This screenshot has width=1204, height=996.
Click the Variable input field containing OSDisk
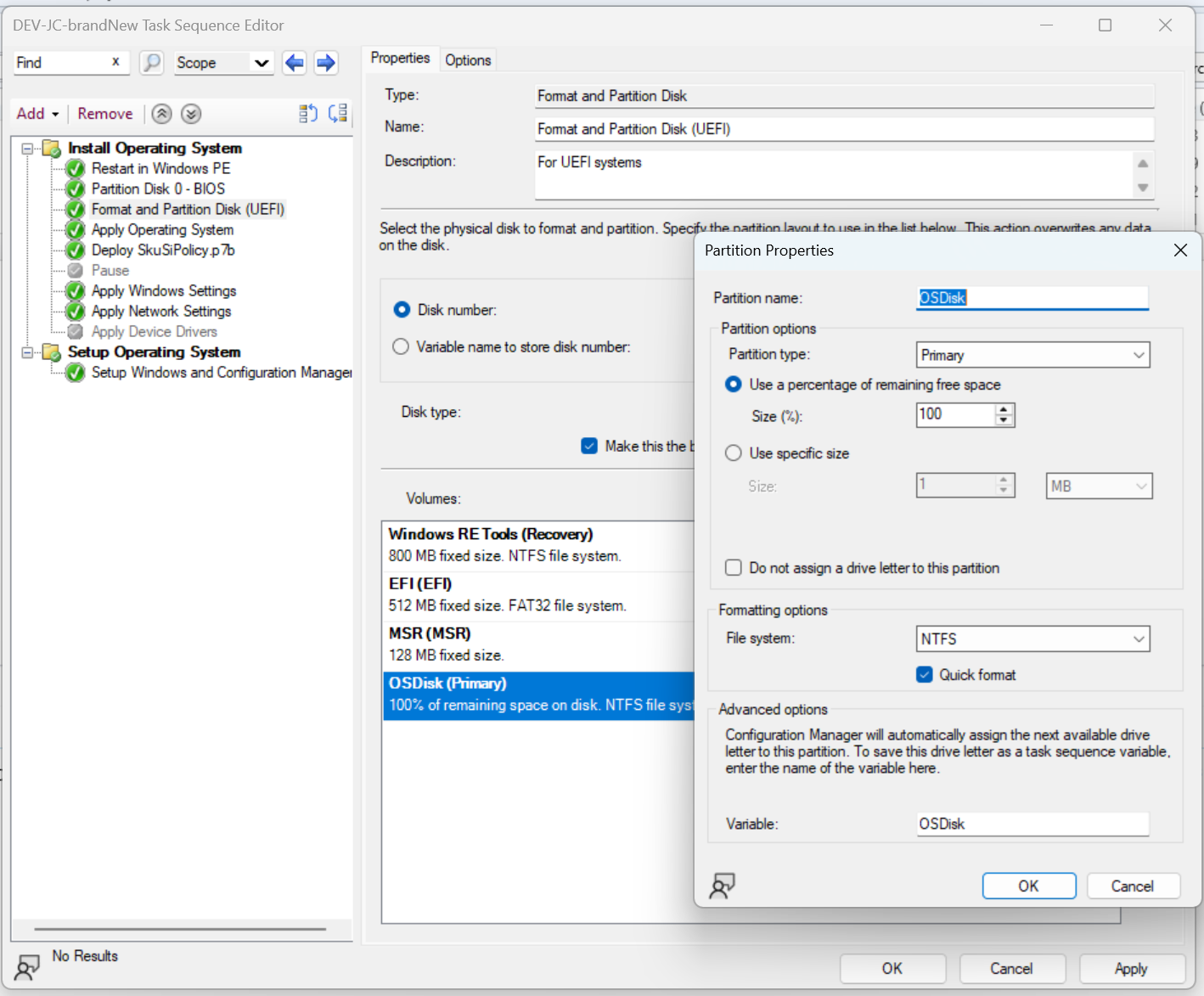click(1032, 824)
